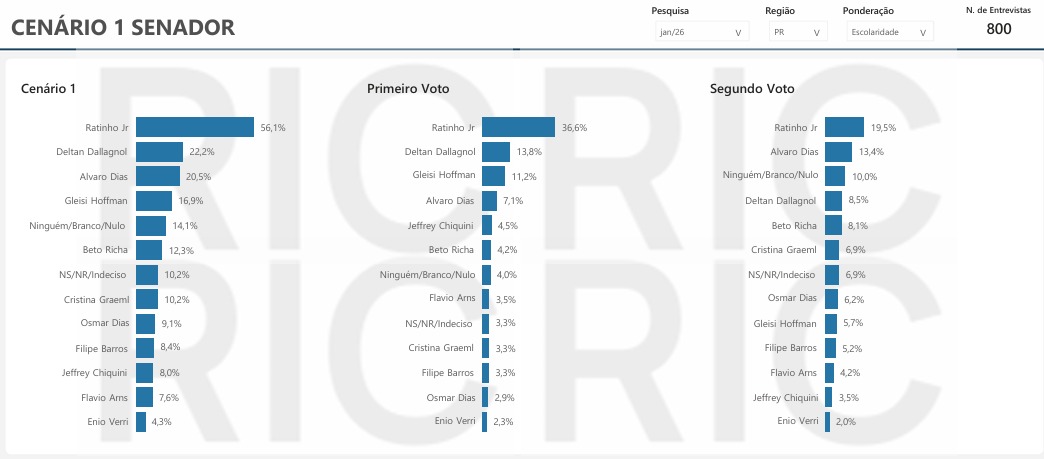1044x459 pixels.
Task: Click the 800 interviews count card
Action: 998,29
